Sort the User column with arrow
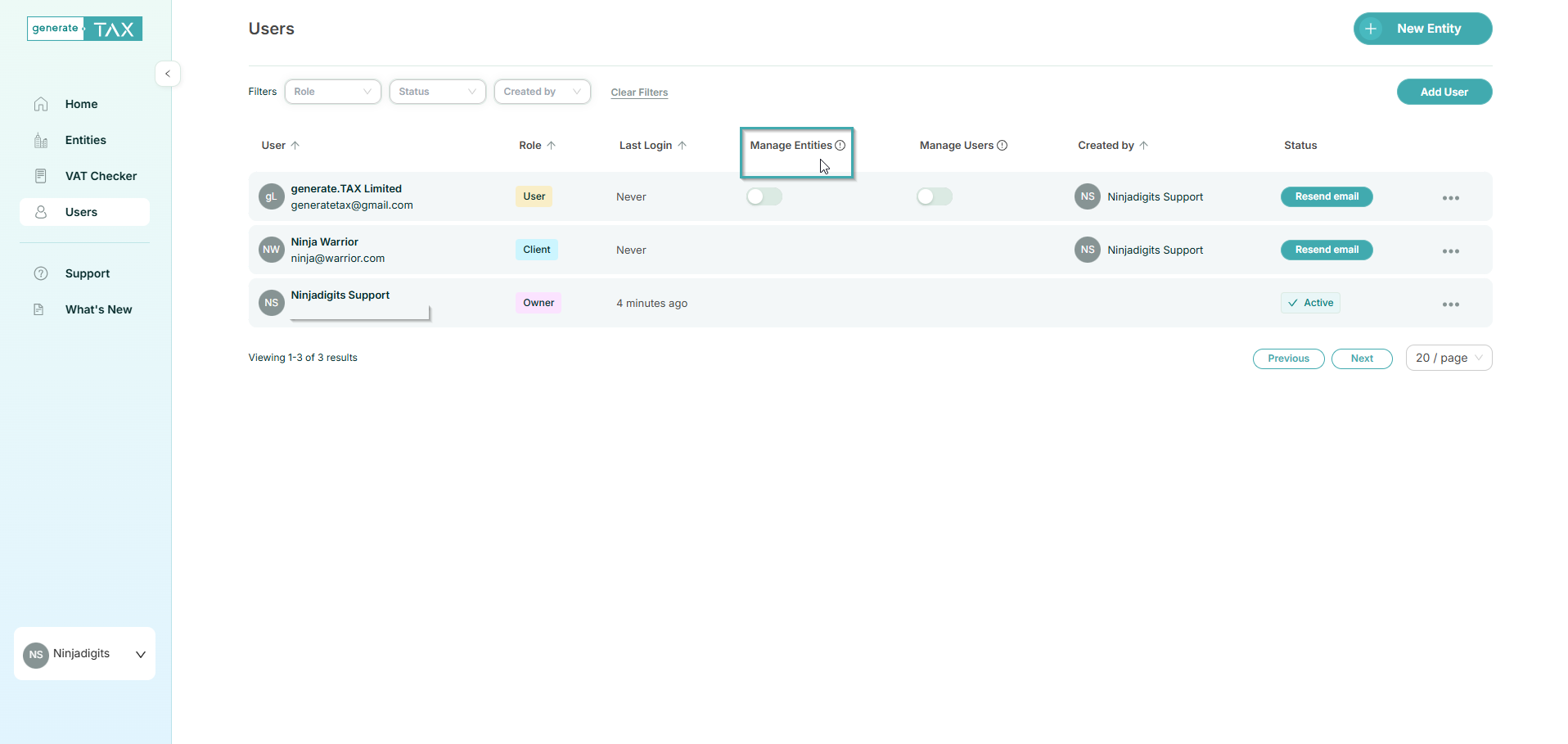 pyautogui.click(x=295, y=146)
